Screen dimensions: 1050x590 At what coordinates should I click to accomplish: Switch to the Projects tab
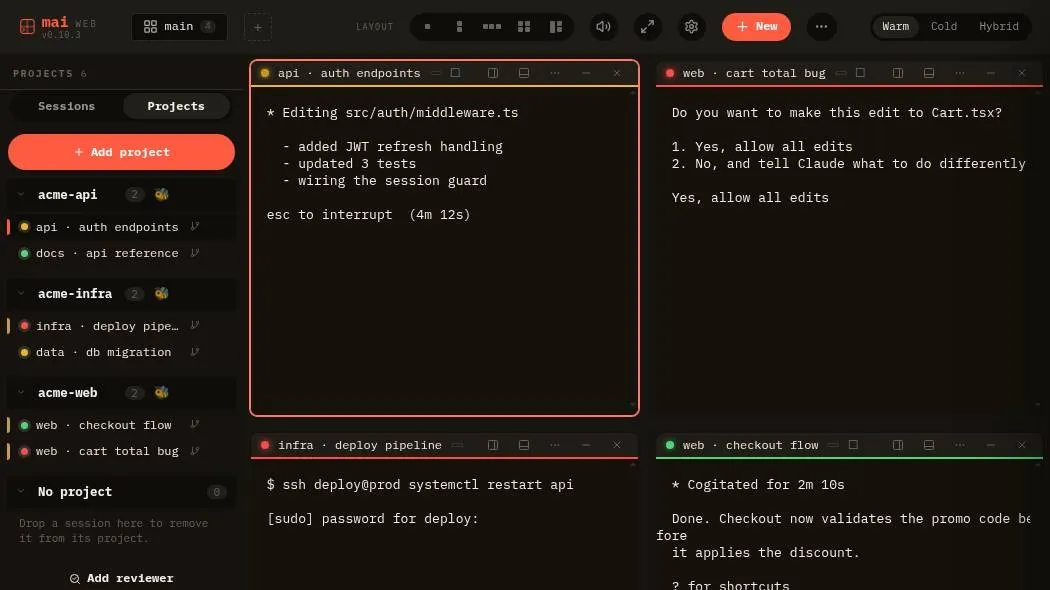click(175, 106)
